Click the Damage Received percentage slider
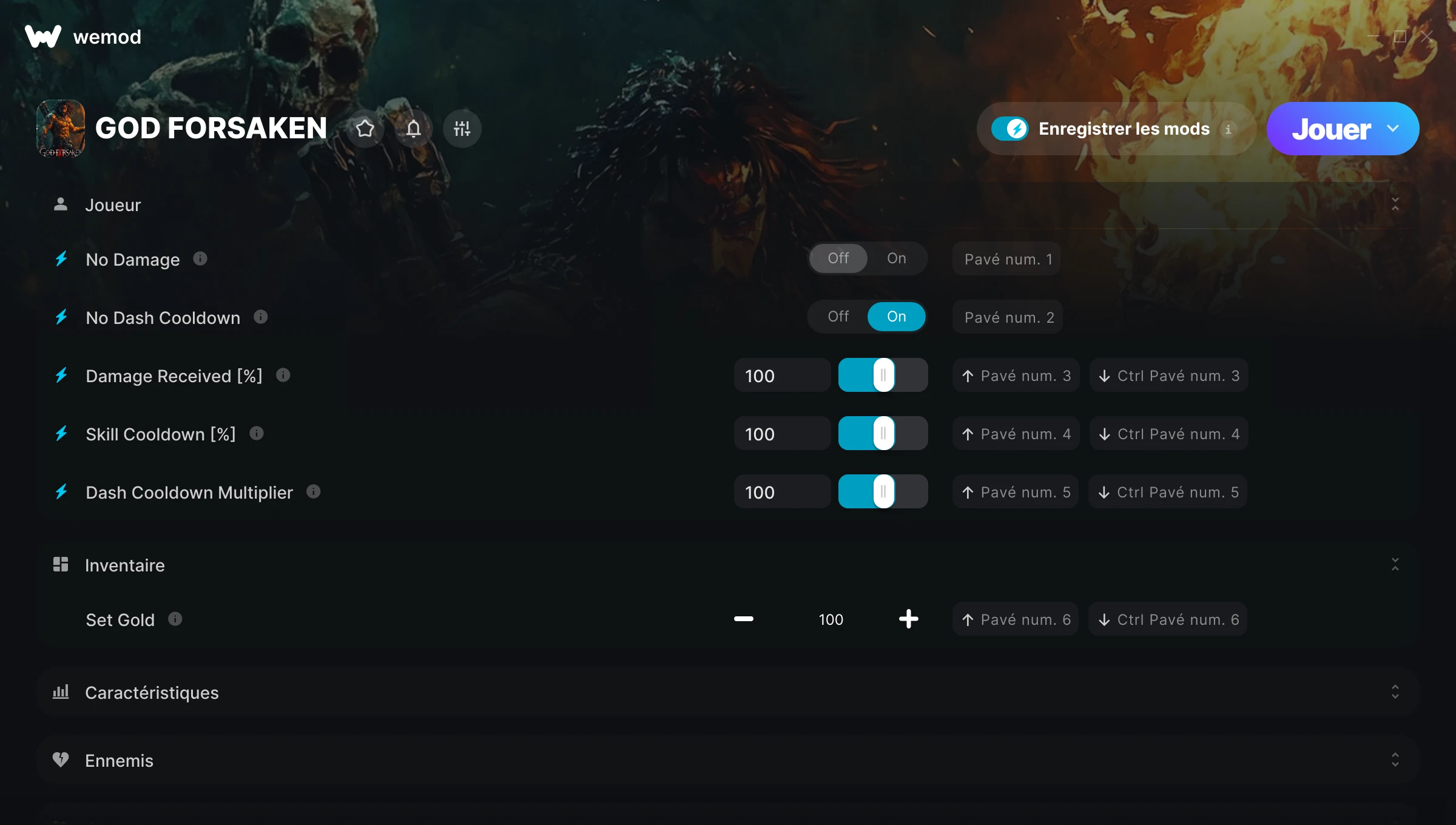 (883, 375)
